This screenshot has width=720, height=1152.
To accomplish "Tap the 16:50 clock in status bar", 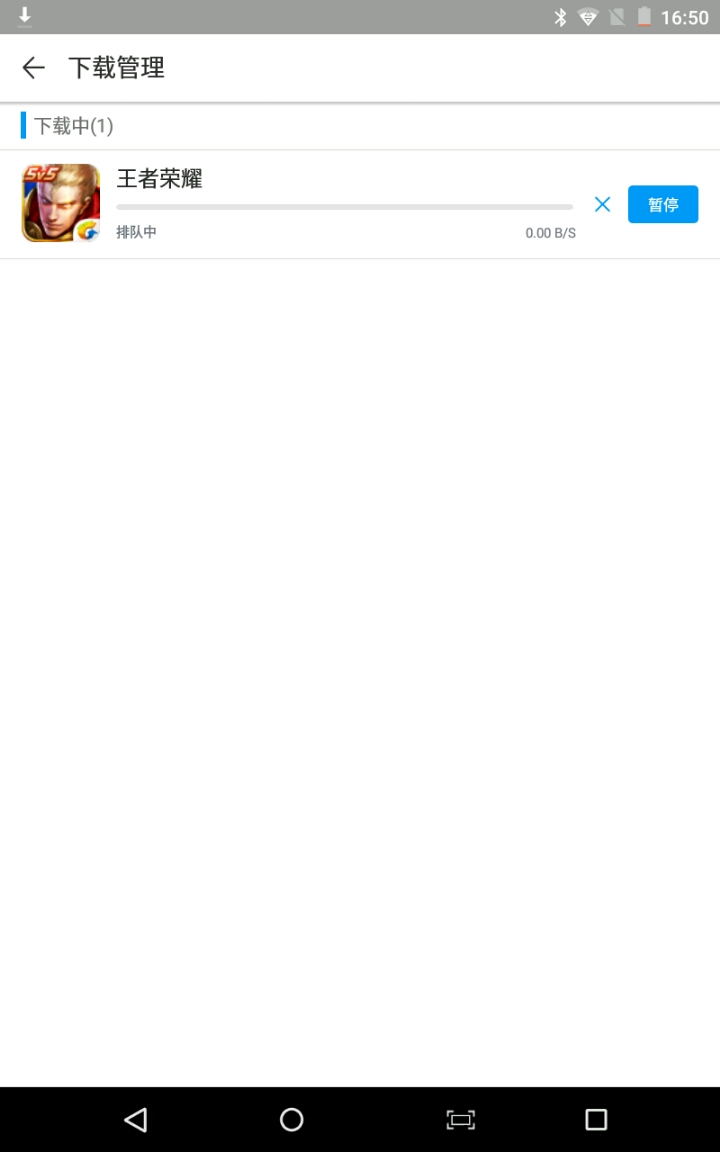I will 685,18.
